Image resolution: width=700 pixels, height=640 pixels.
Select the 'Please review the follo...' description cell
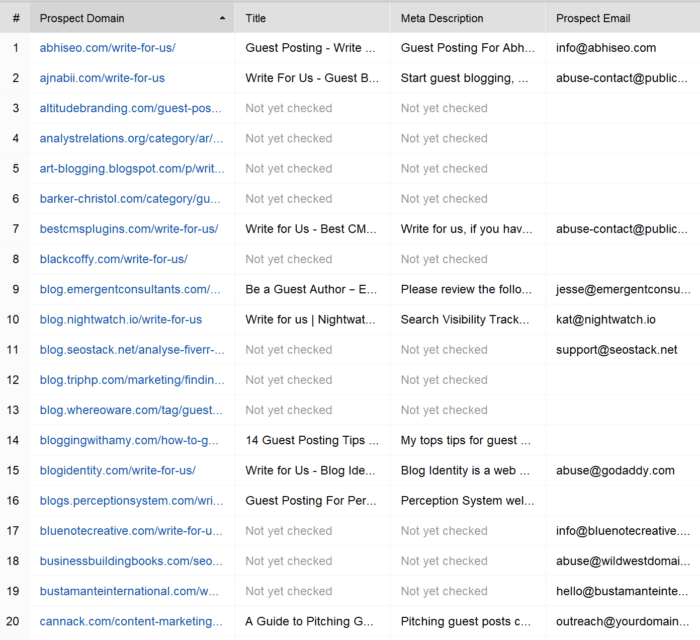[x=466, y=289]
